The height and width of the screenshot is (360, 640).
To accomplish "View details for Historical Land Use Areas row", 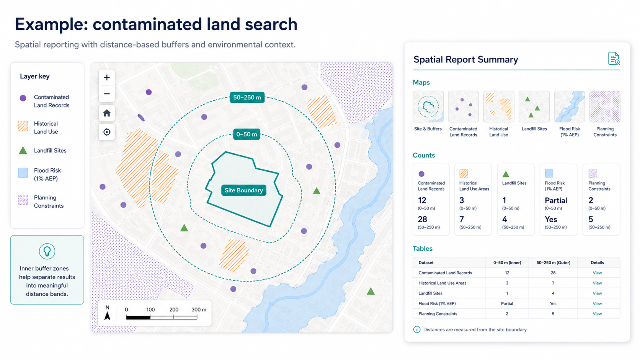I will 597,283.
